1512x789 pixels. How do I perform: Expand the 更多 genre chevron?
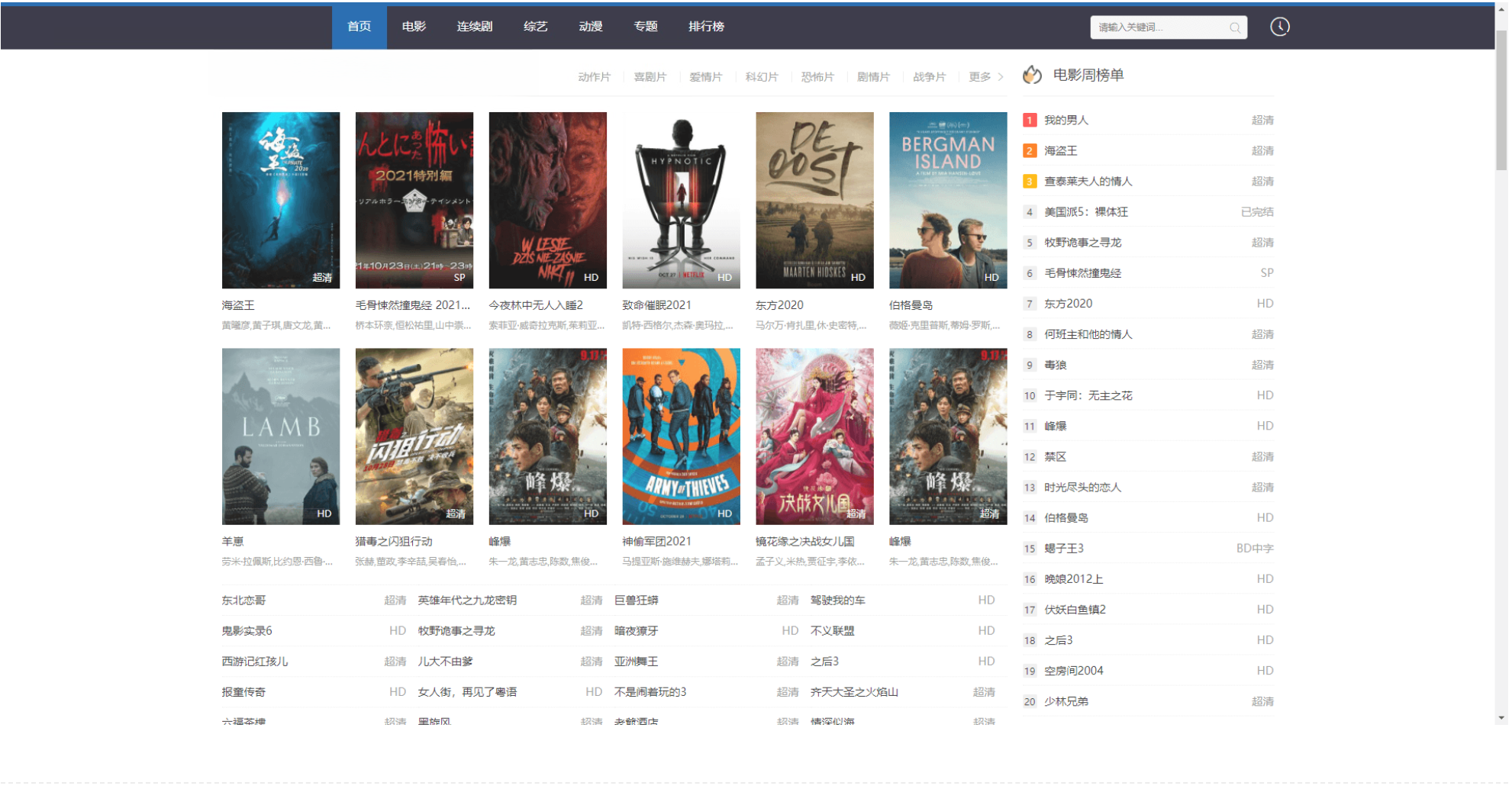coord(1001,77)
